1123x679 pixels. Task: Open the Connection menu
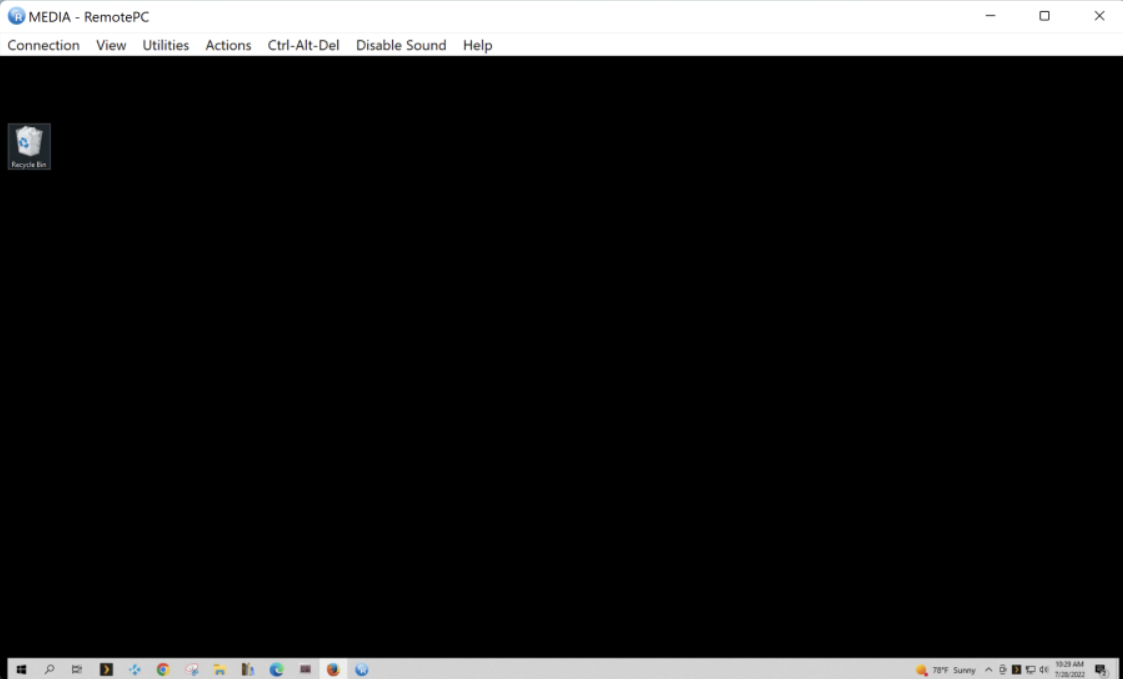pyautogui.click(x=43, y=45)
